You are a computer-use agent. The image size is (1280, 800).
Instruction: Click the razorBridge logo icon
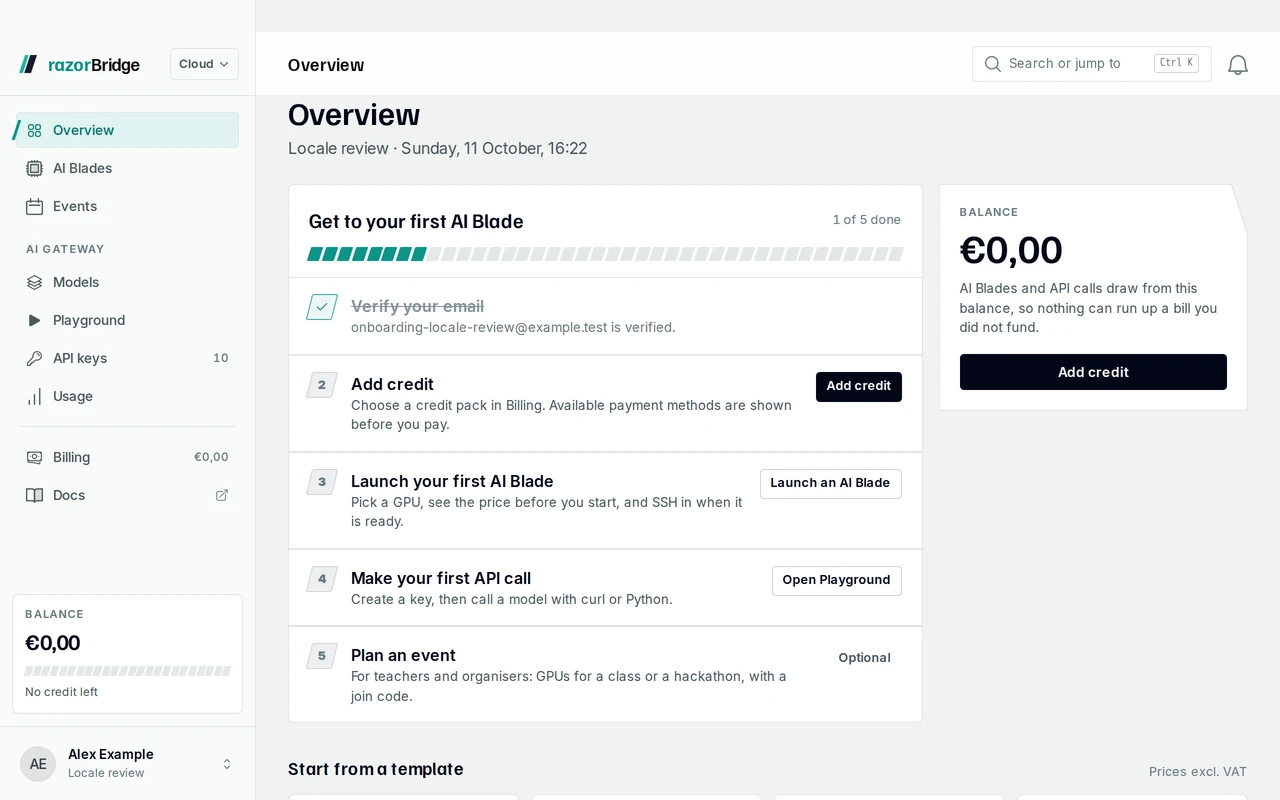point(28,64)
